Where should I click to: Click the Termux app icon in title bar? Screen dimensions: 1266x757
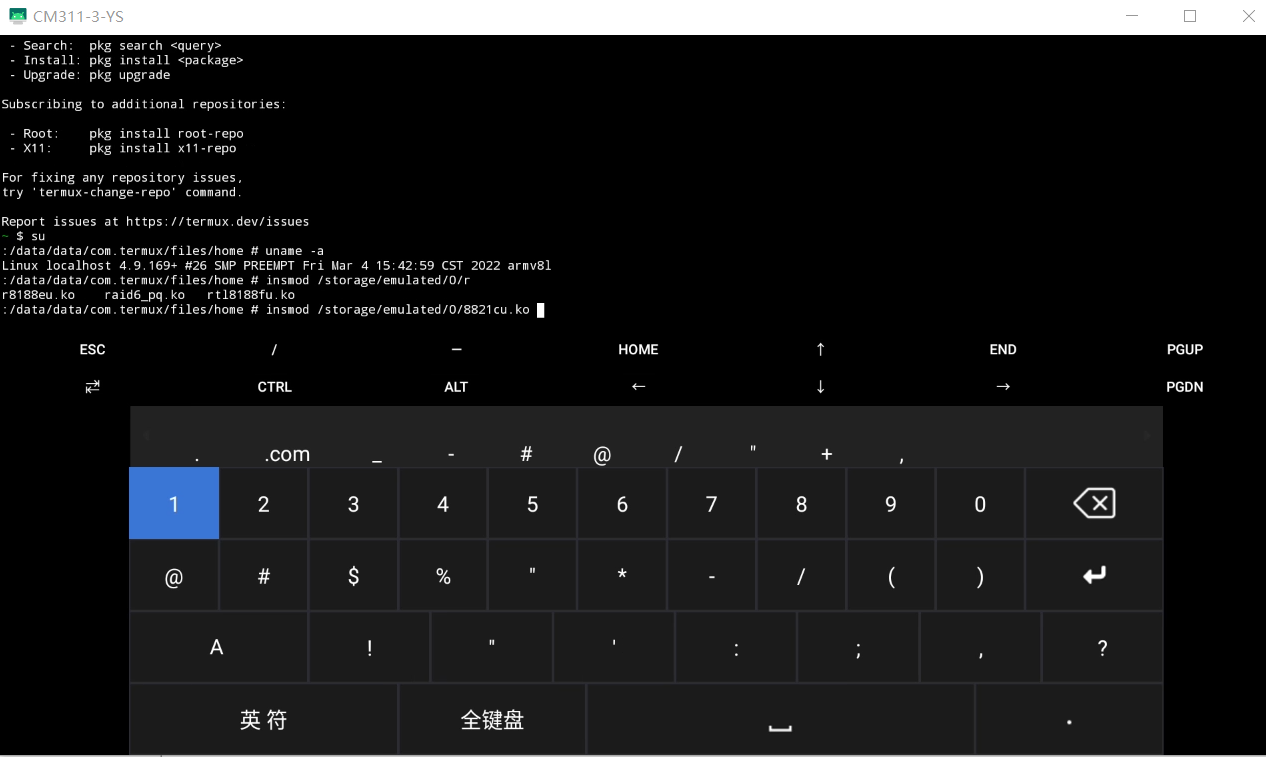coord(18,15)
